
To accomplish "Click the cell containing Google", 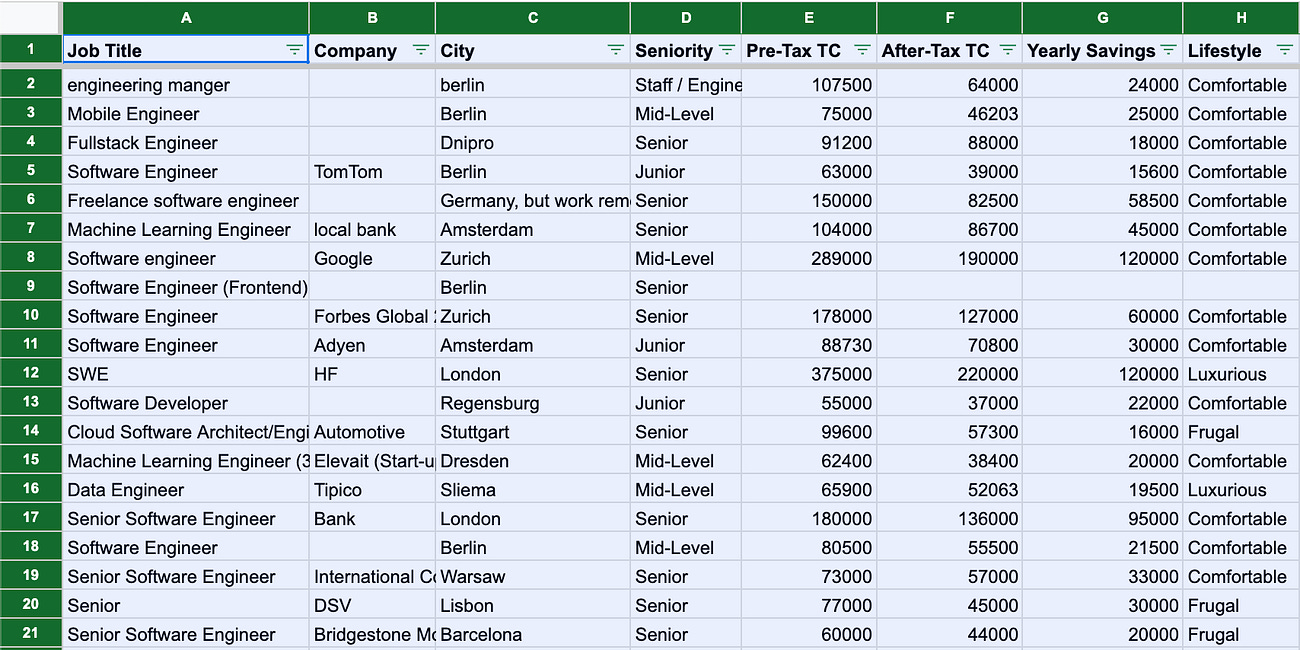I will click(372, 257).
